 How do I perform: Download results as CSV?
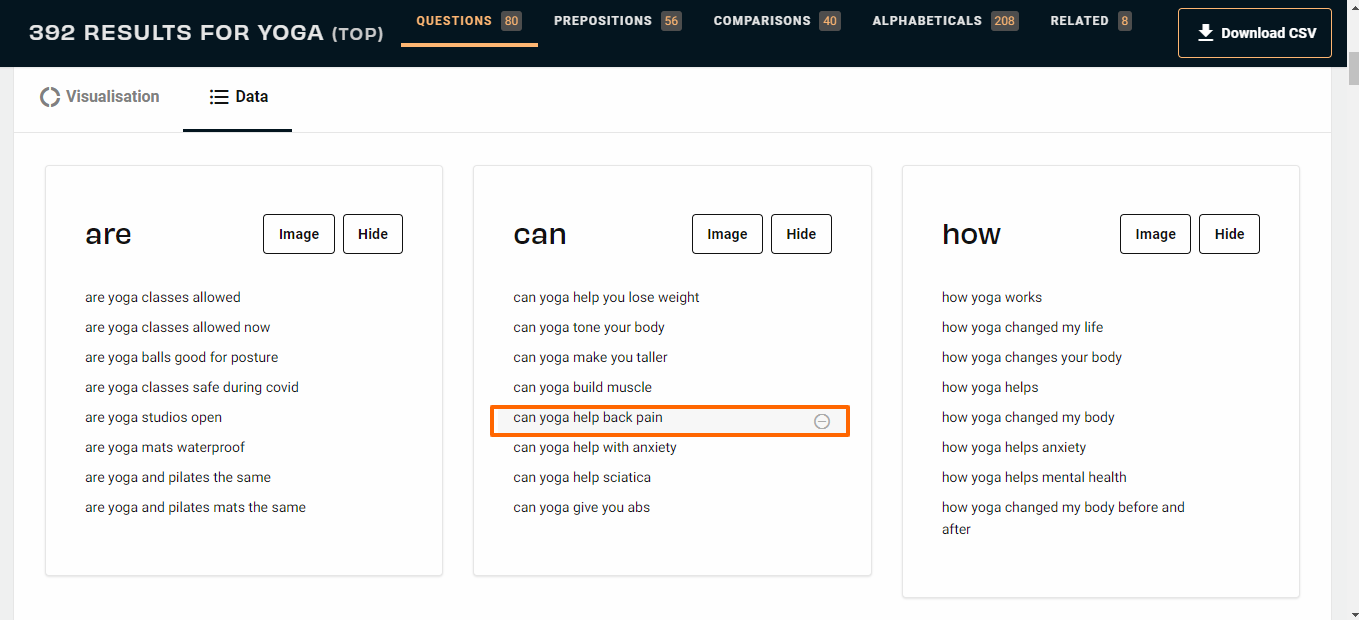(x=1254, y=33)
